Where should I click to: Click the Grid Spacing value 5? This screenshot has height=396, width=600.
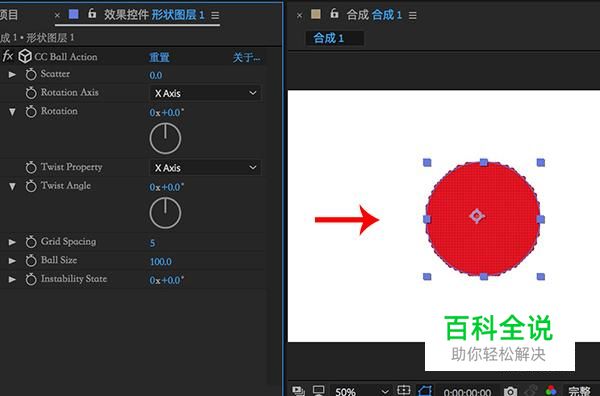[x=152, y=243]
